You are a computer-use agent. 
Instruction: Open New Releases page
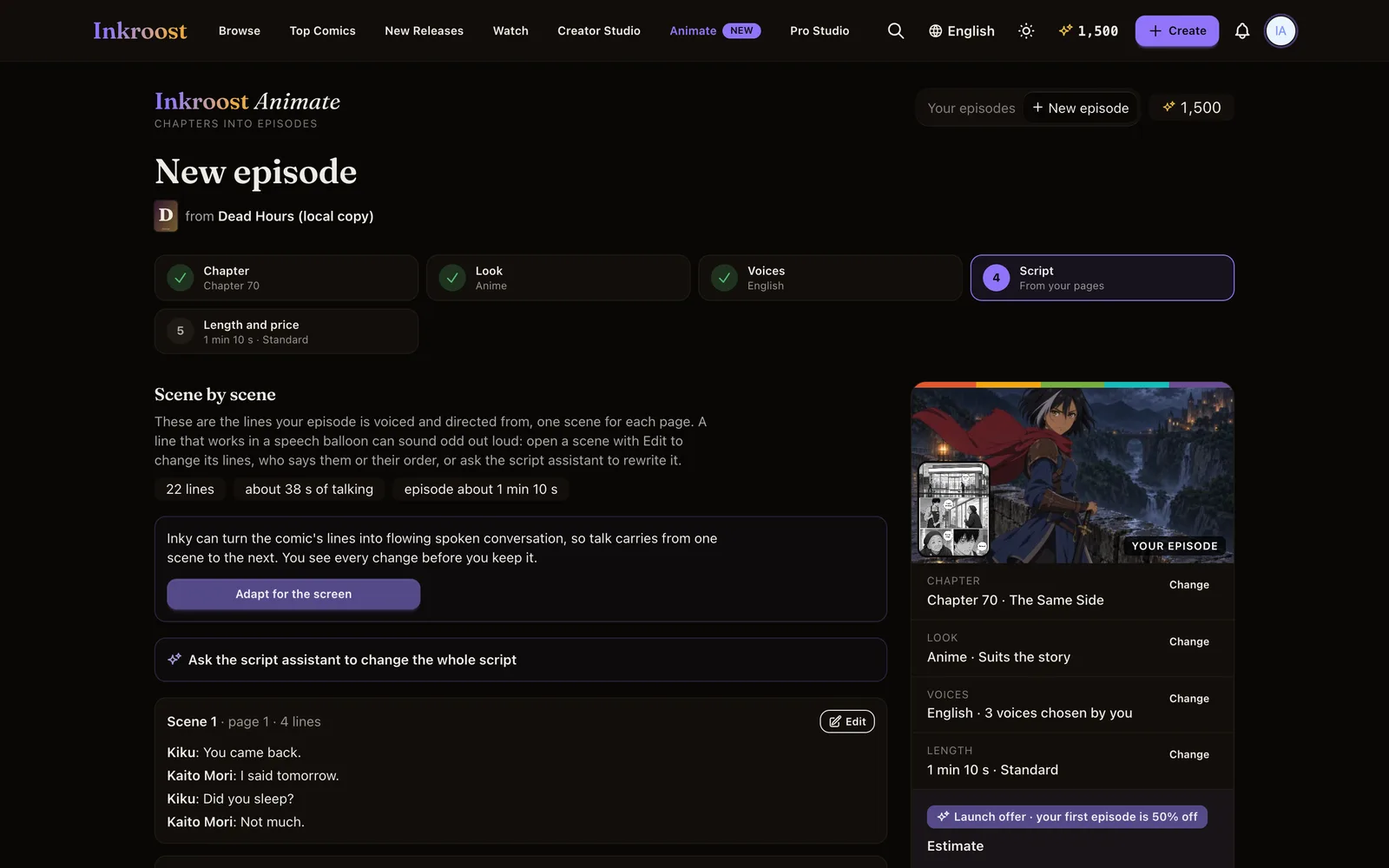point(424,30)
